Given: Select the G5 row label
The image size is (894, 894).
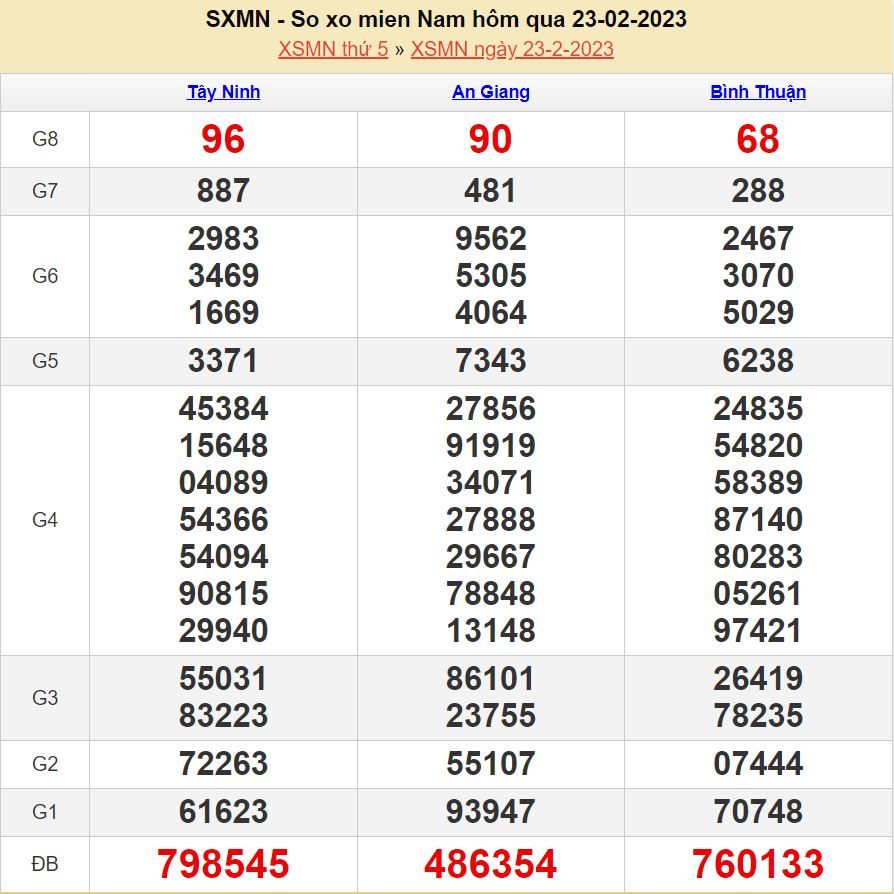Looking at the screenshot, I should 45,361.
